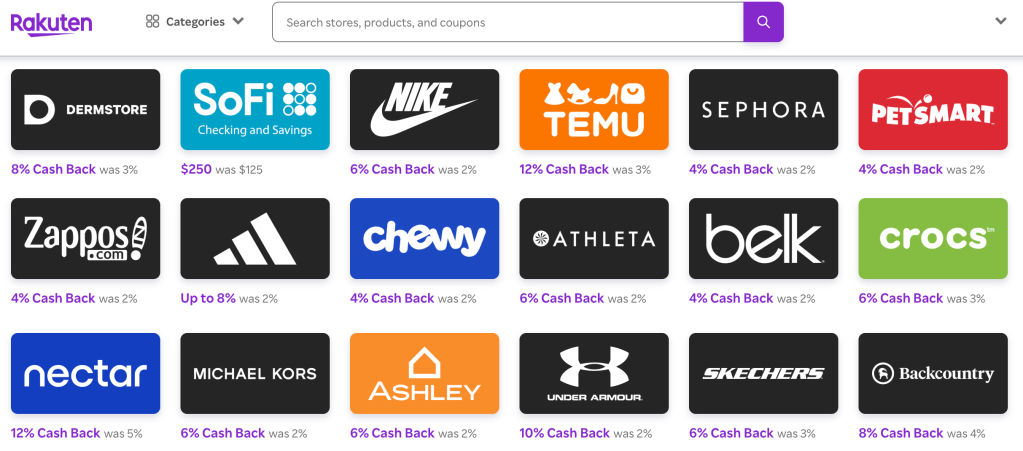Click the Rakuten logo
This screenshot has height=451, width=1023.
tap(51, 22)
